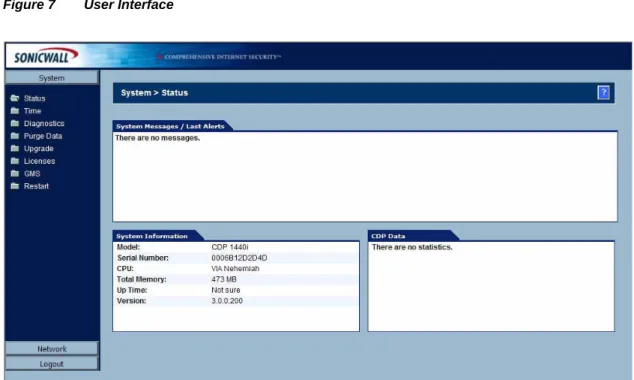
Task: Click the folder icon beside Licenses
Action: pos(15,161)
